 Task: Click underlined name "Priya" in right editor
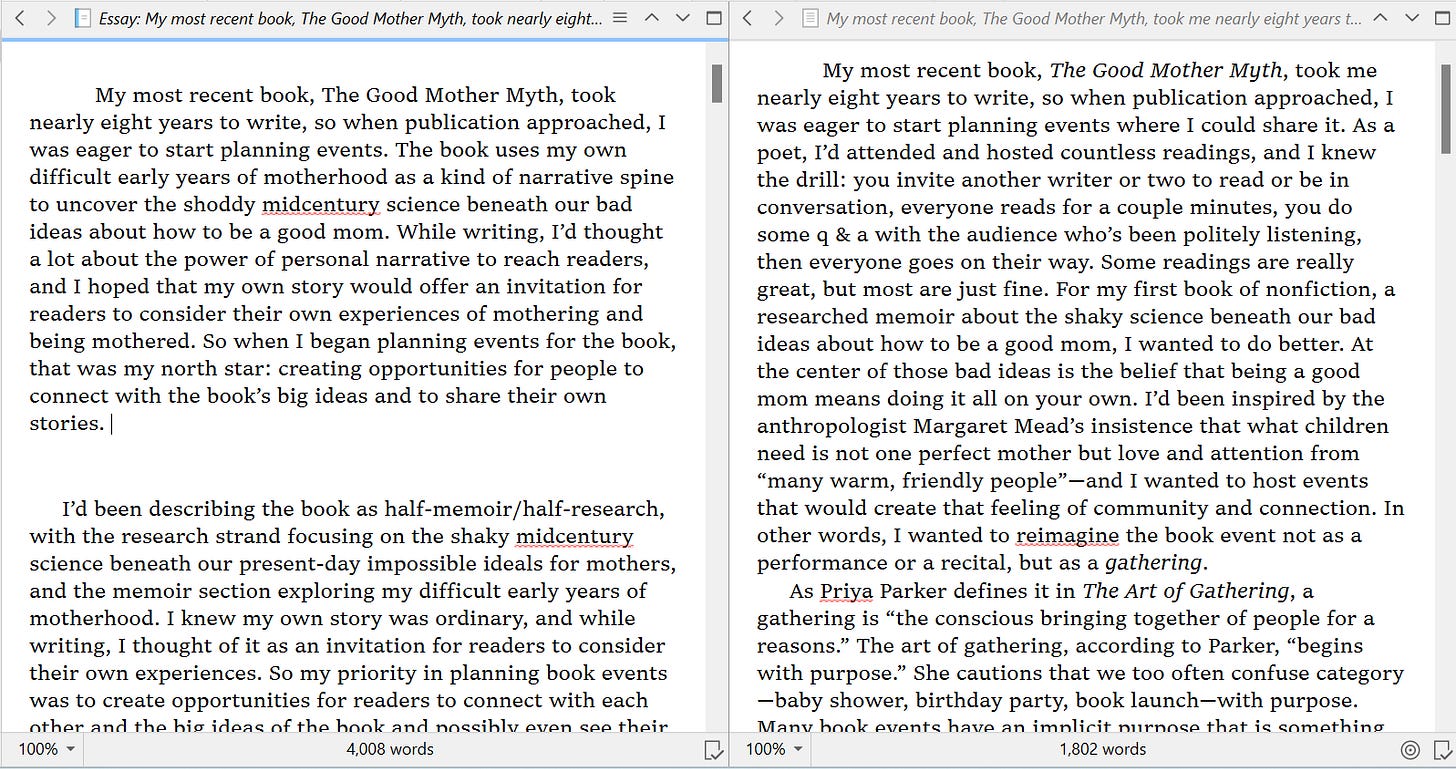846,591
